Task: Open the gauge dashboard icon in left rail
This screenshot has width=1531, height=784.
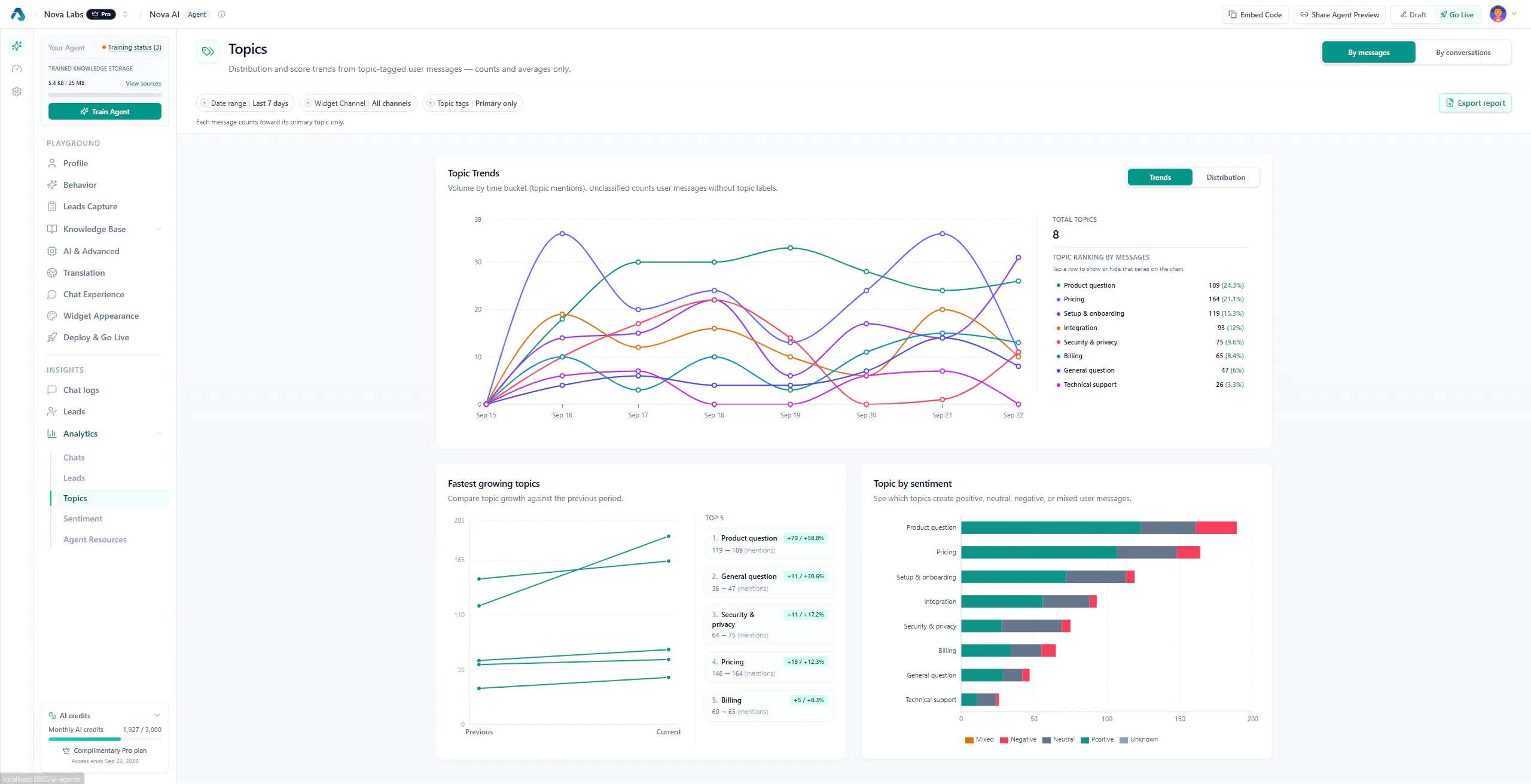Action: point(17,69)
